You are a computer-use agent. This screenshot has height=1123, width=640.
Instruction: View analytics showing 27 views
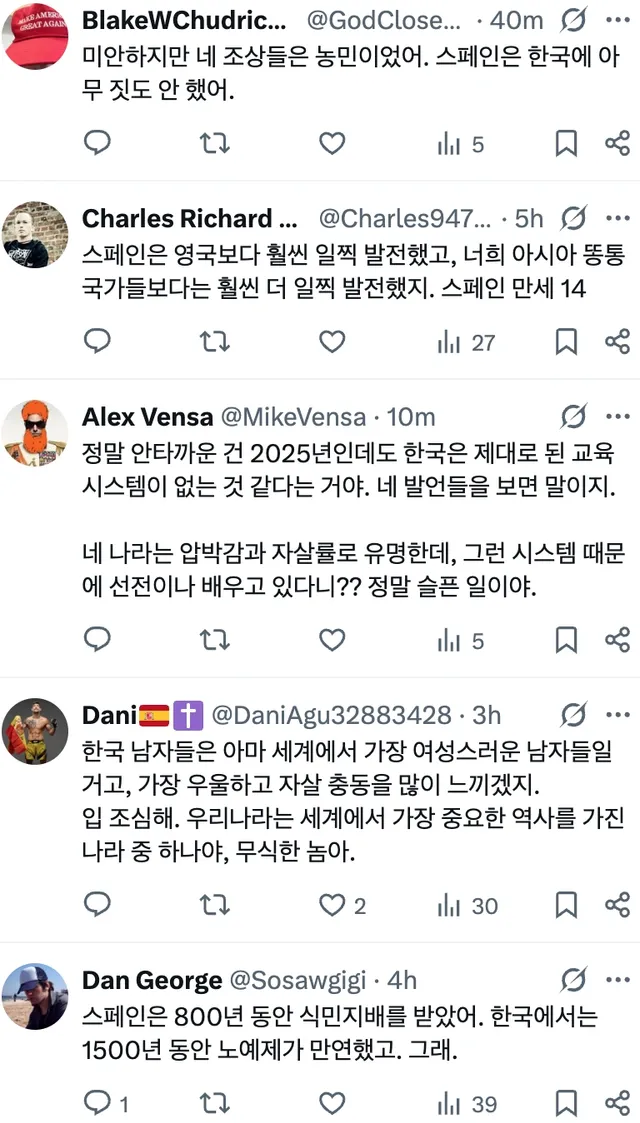(466, 342)
